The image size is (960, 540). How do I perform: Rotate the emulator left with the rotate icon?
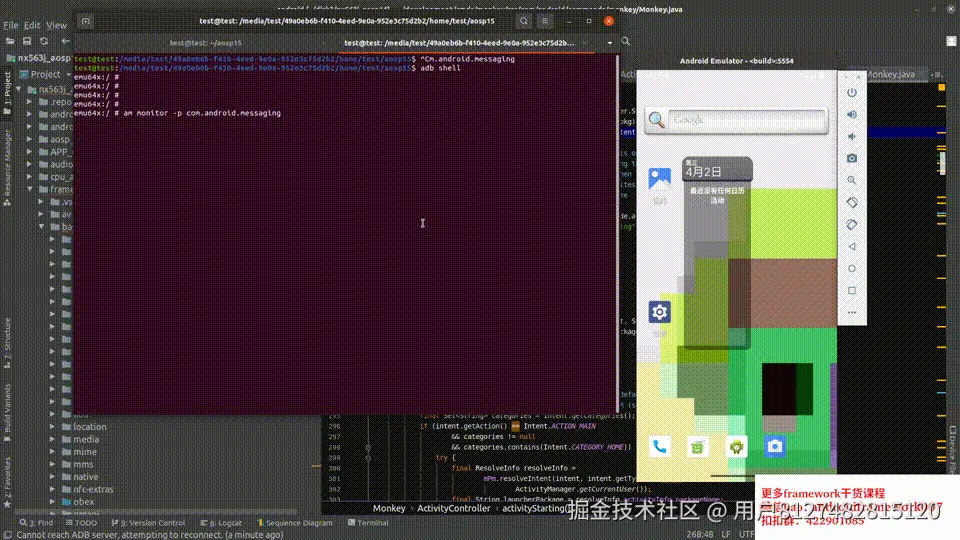[x=852, y=203]
